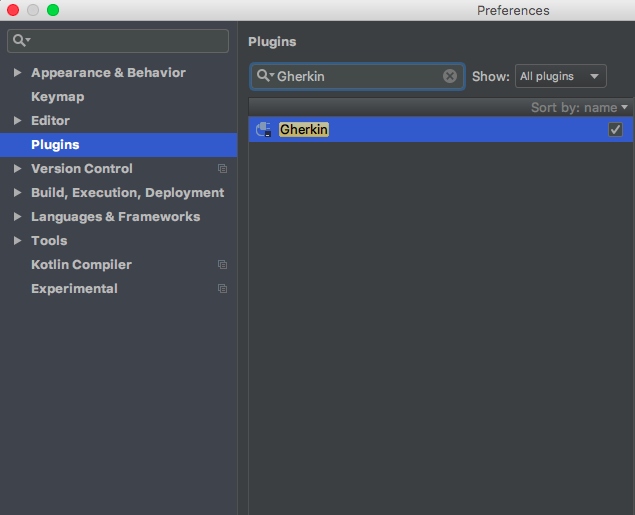Disable the Gherkin plugin checkbox

point(615,130)
